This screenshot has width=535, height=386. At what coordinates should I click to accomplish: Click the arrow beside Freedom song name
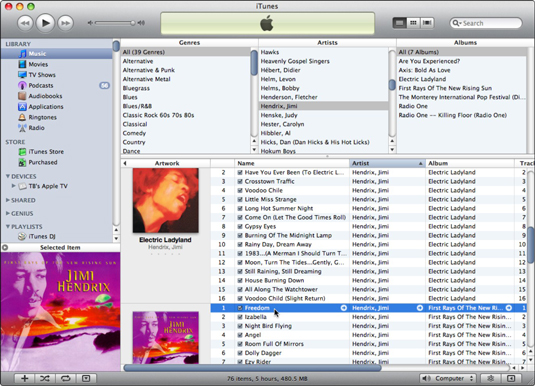pos(344,308)
